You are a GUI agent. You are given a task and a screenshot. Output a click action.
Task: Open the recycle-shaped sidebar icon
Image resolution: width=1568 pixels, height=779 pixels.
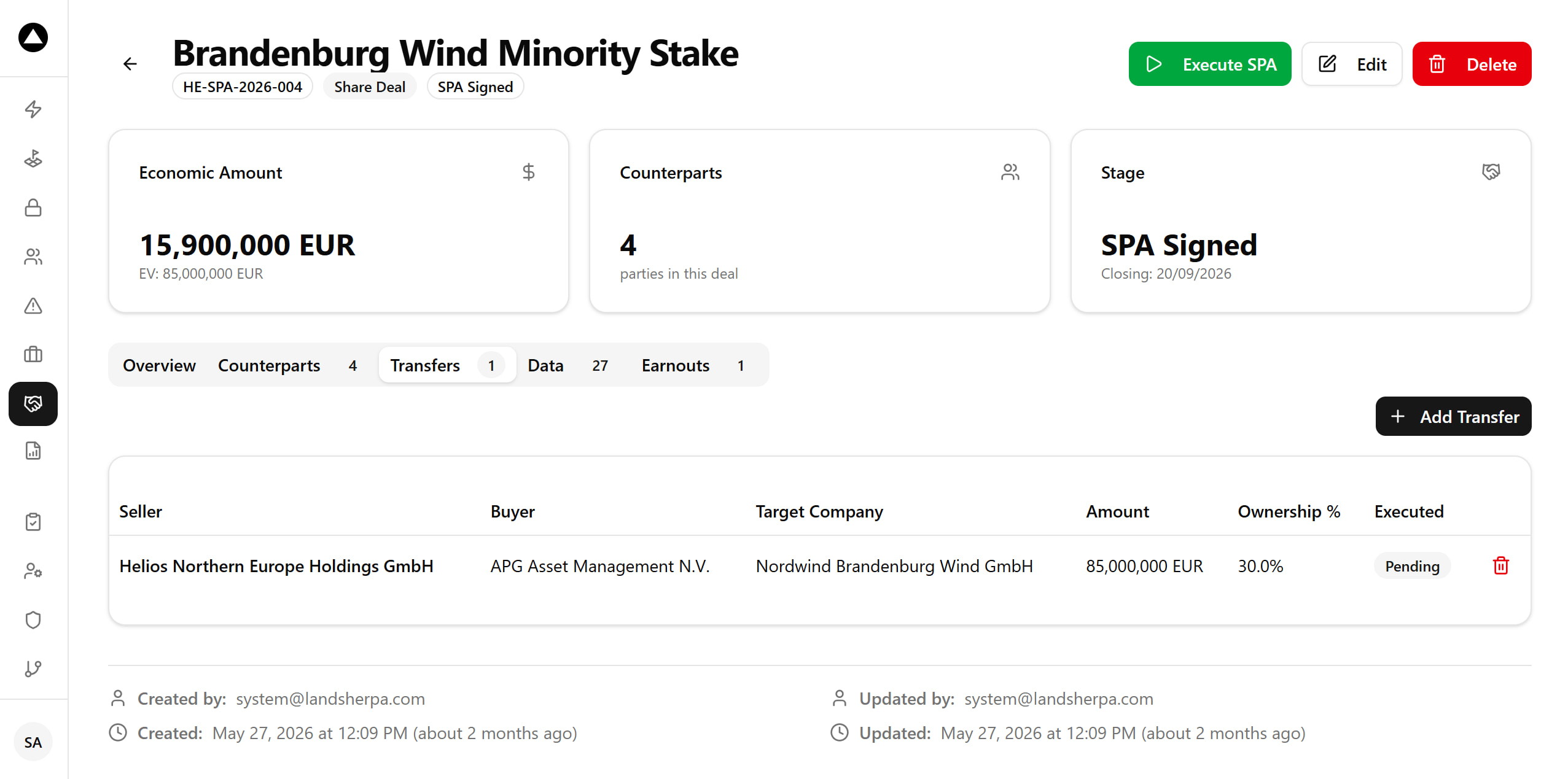(x=33, y=158)
